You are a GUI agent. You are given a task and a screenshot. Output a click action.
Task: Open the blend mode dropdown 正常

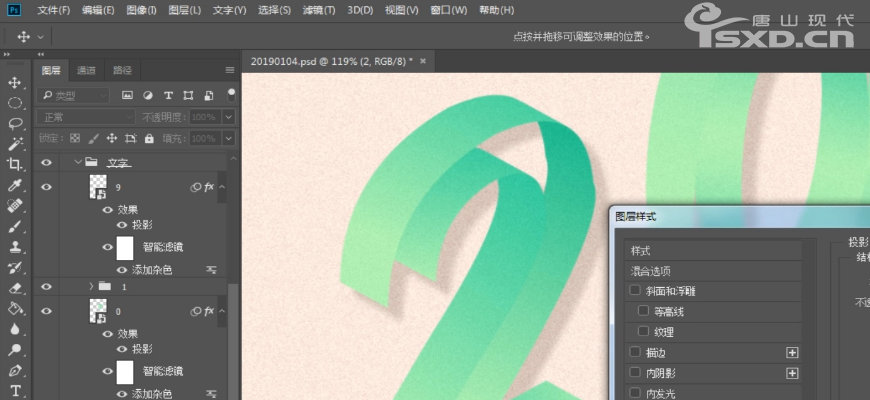point(85,117)
